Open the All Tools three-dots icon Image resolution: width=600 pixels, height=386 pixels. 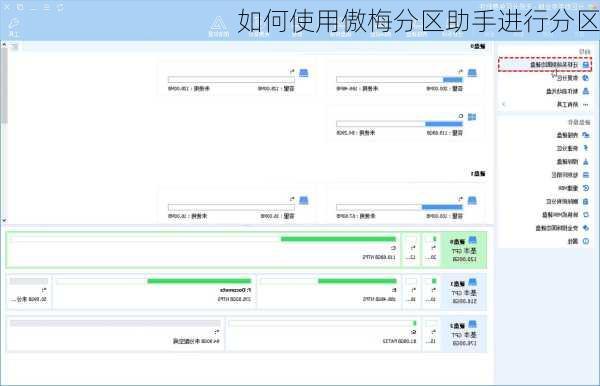pos(585,104)
